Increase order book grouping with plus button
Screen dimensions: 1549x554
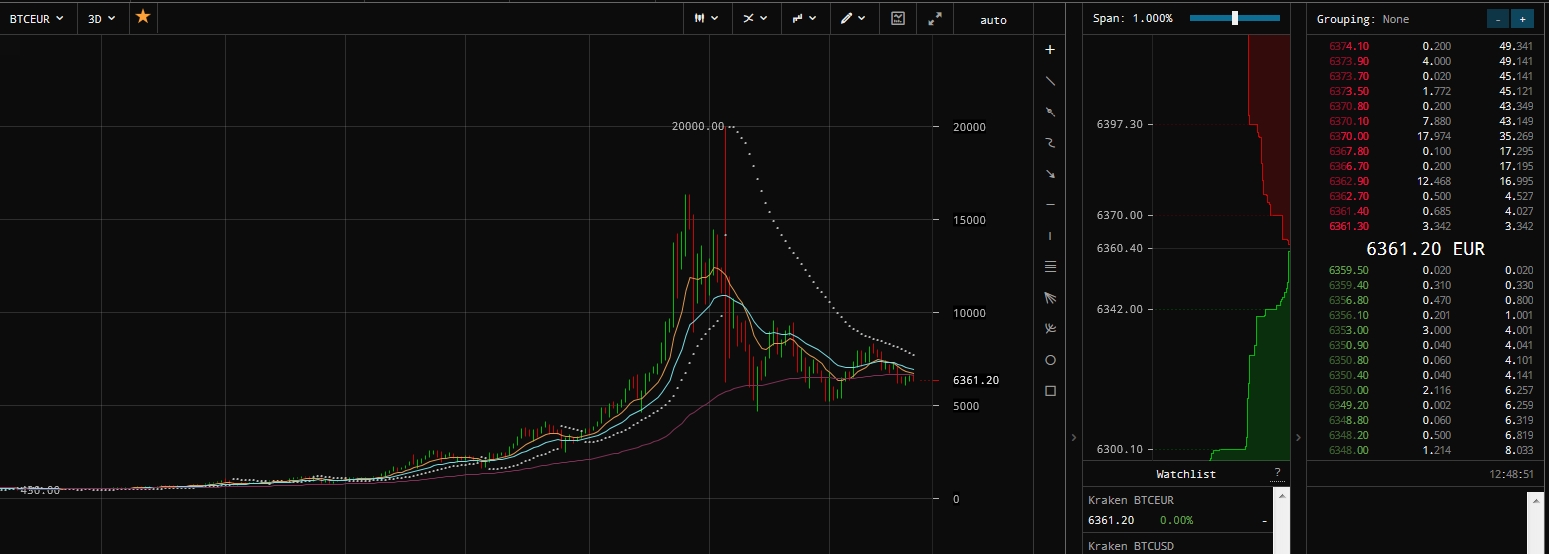(1522, 18)
